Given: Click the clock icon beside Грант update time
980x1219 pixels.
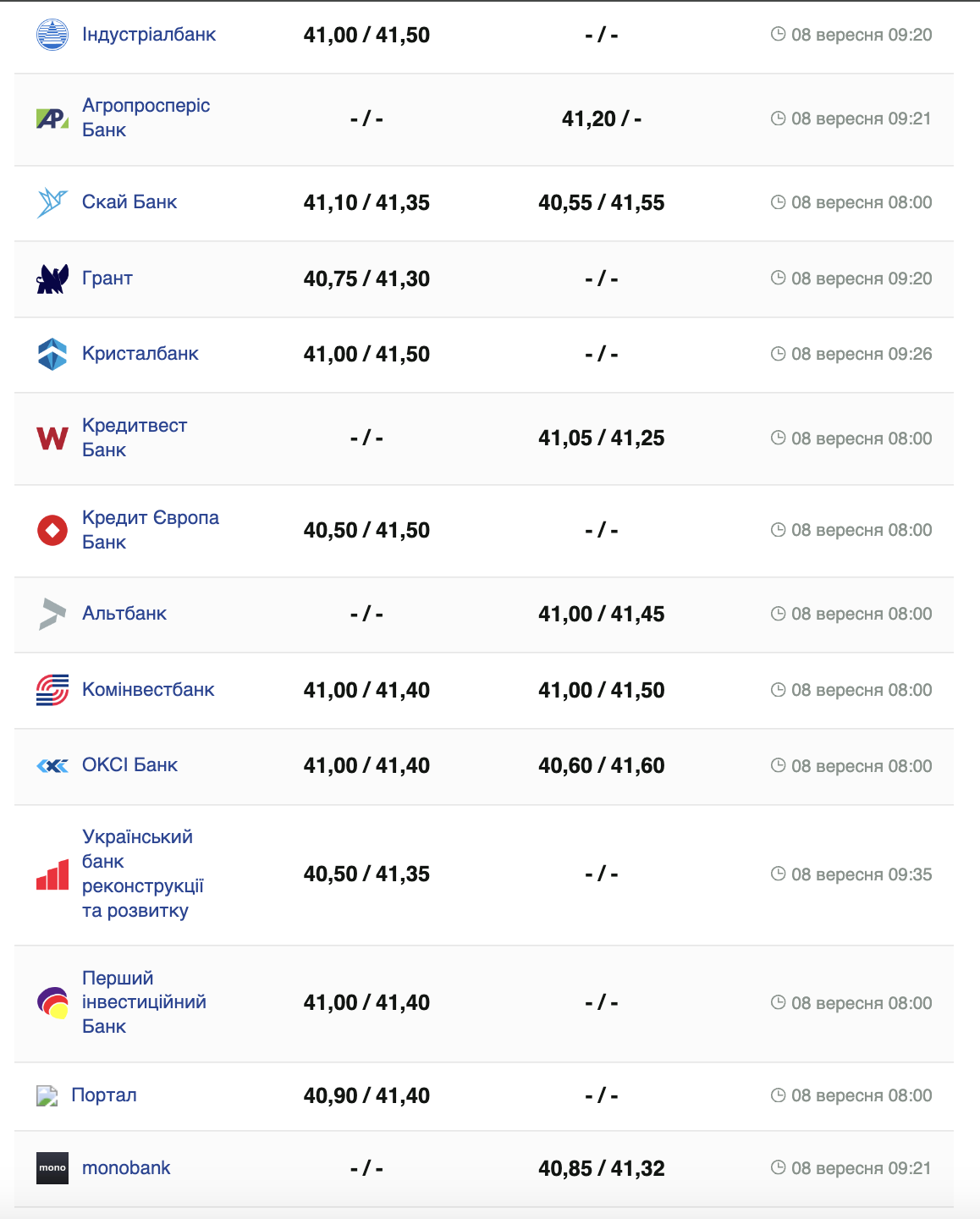Looking at the screenshot, I should click(779, 278).
